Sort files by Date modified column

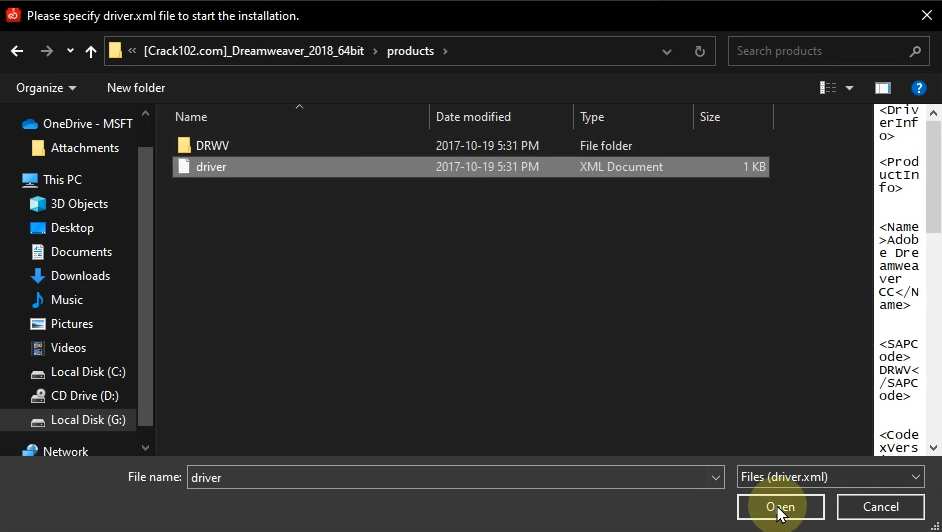pos(473,117)
